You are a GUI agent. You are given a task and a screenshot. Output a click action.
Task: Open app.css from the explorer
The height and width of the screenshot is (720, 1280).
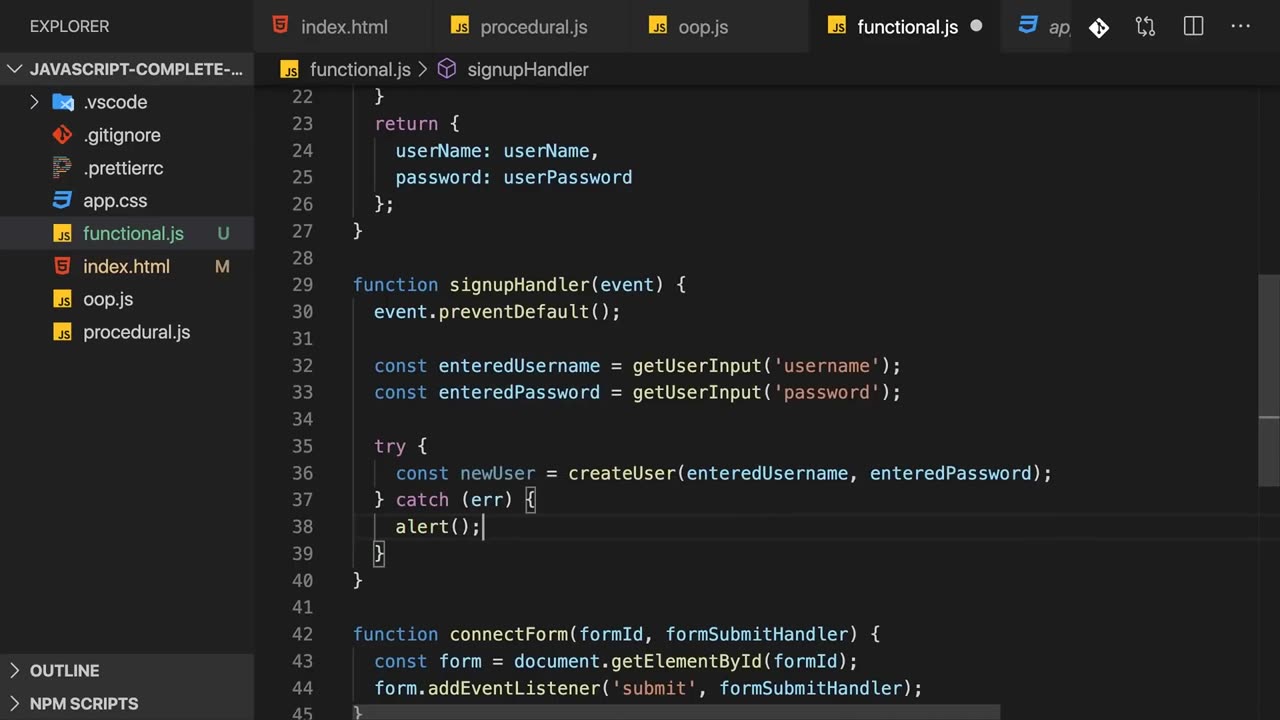(114, 200)
